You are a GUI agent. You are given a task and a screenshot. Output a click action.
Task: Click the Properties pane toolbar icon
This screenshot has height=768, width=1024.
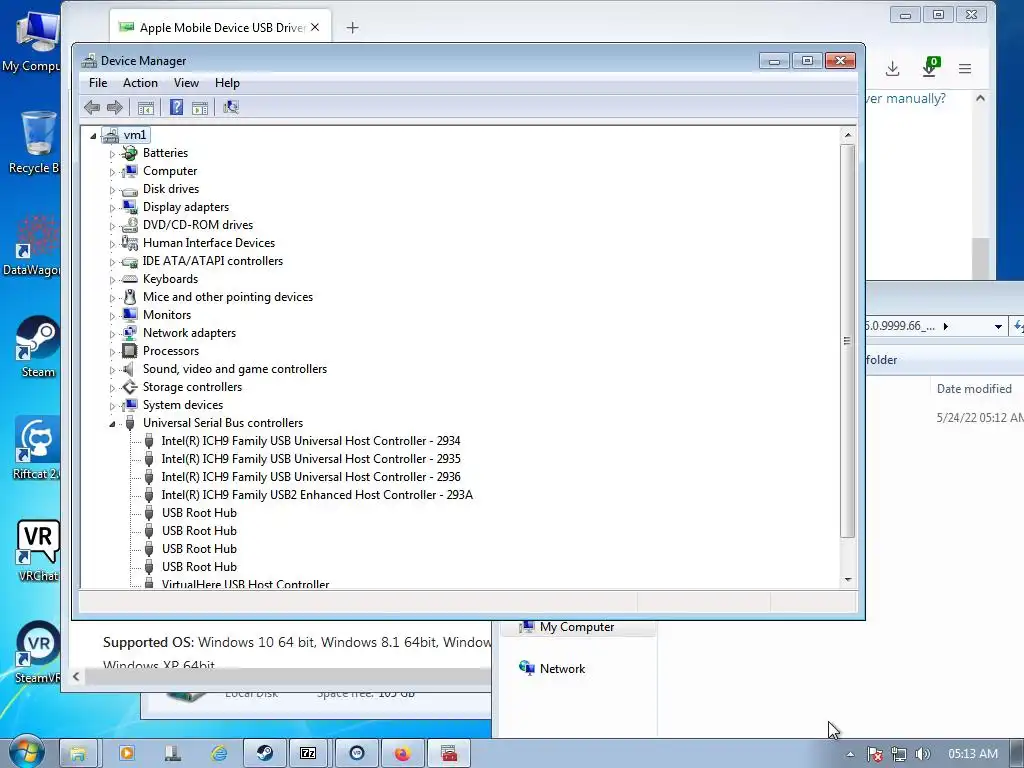coord(200,108)
